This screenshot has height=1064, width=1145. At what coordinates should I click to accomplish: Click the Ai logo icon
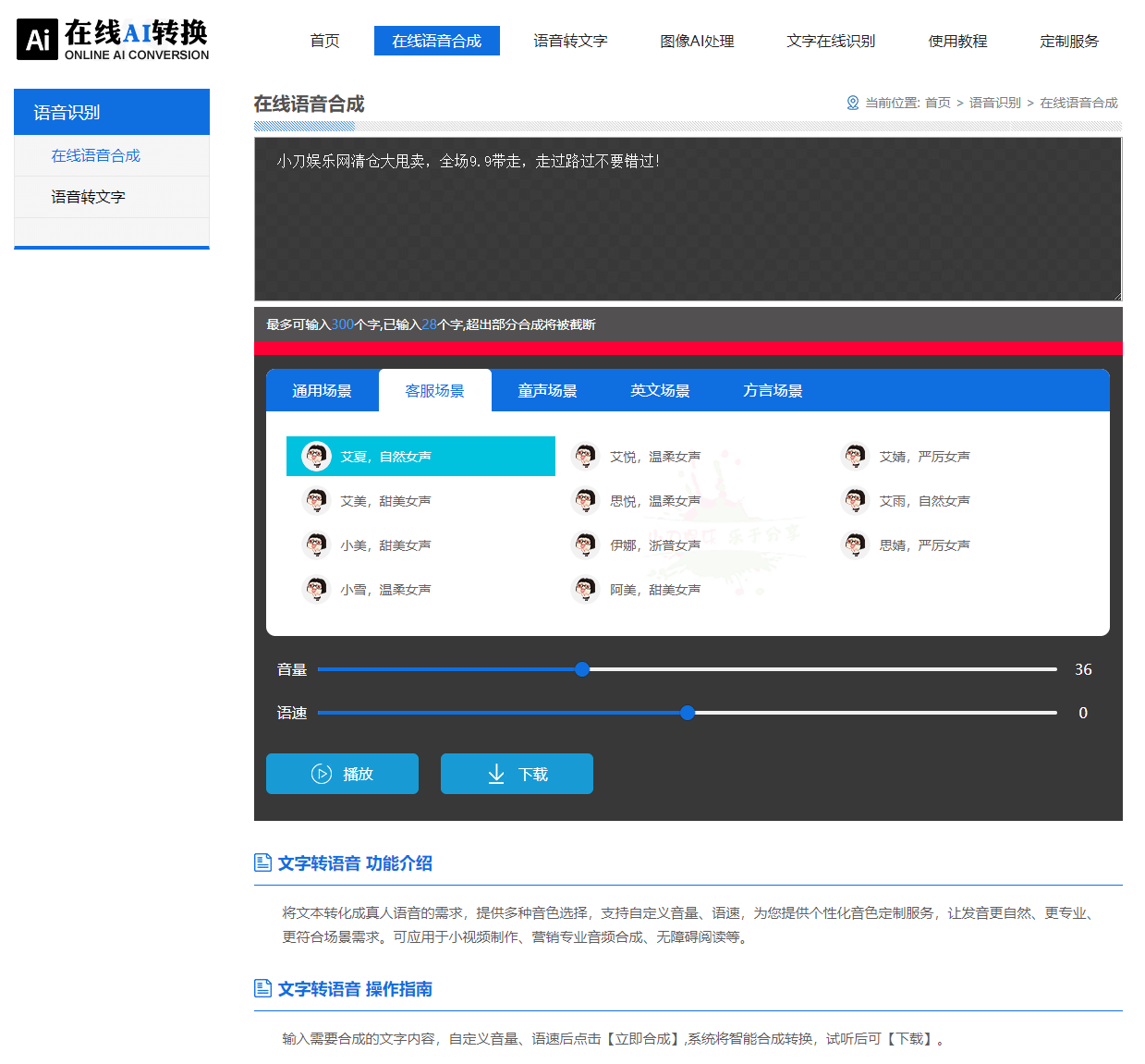pyautogui.click(x=38, y=40)
